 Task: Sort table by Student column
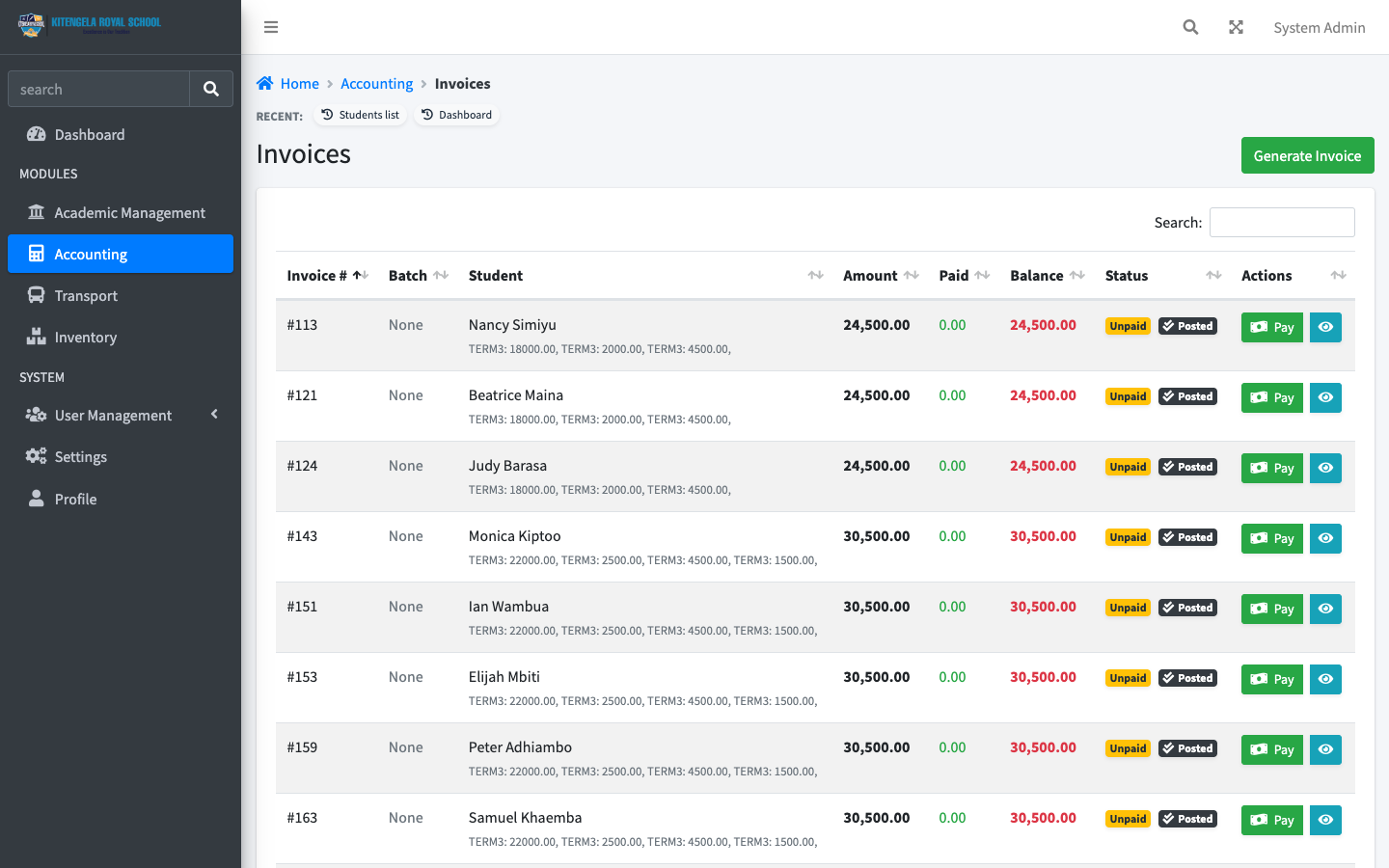click(x=644, y=276)
